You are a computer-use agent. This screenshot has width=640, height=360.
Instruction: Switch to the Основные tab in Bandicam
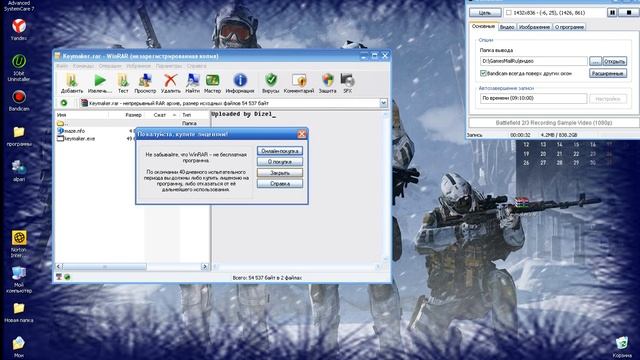pos(484,26)
